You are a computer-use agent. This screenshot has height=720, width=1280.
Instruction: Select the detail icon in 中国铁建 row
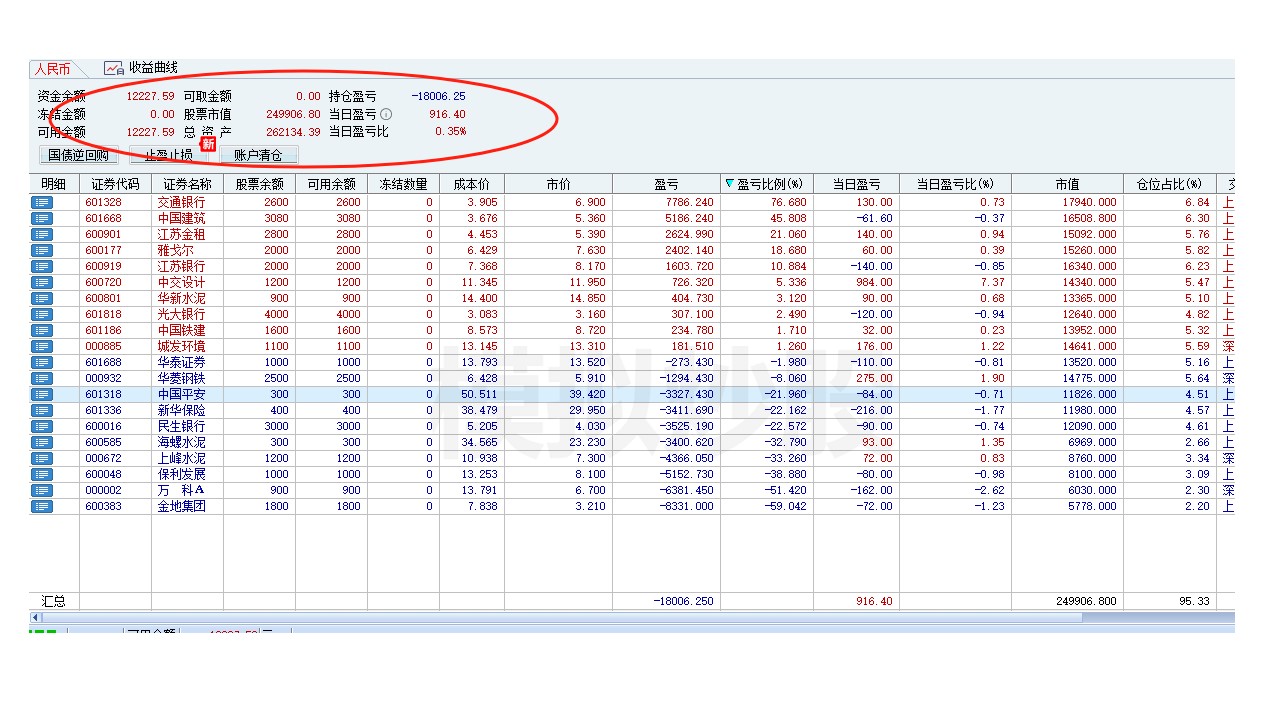pyautogui.click(x=42, y=330)
